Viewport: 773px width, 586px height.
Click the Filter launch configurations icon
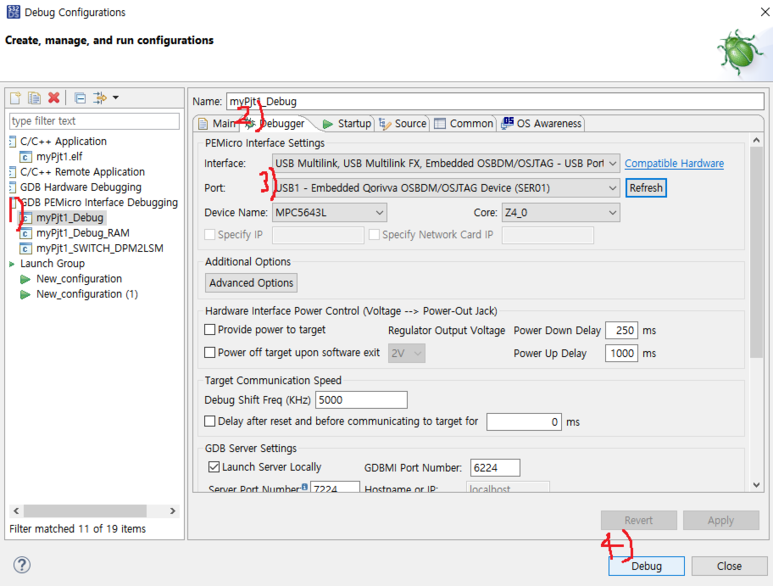click(x=100, y=98)
